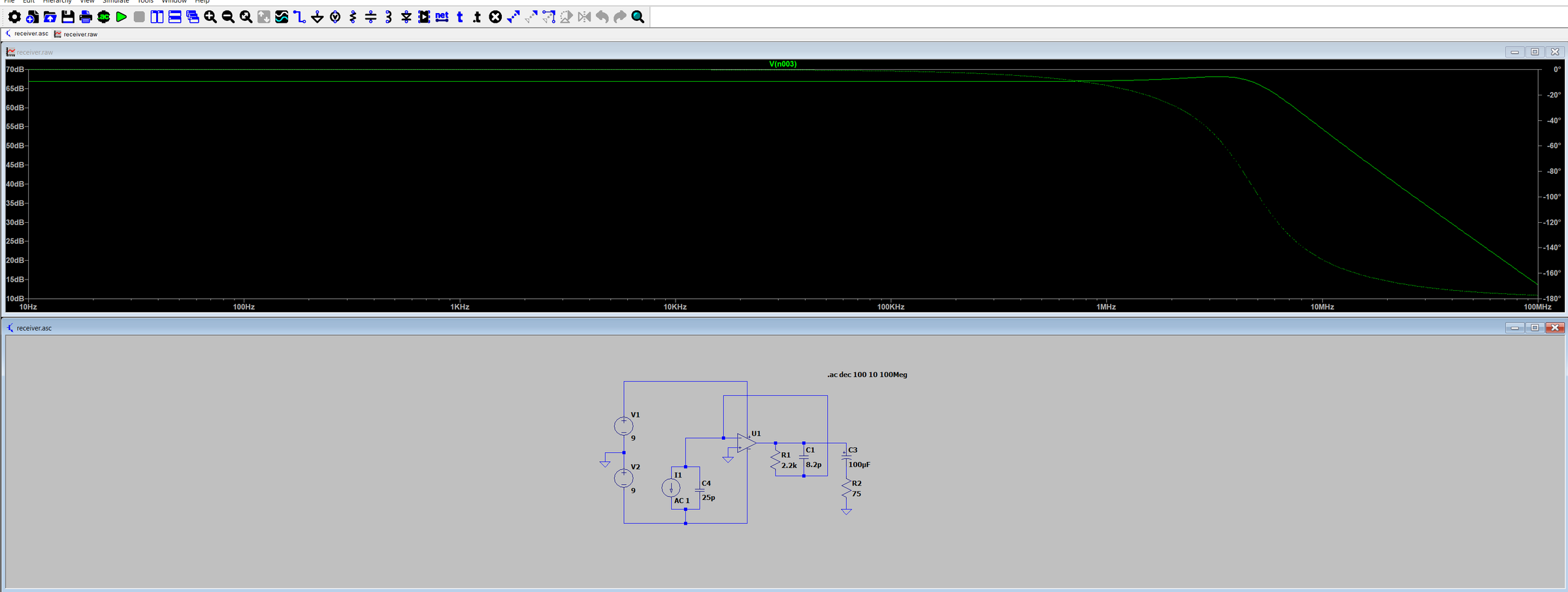Click the halt simulation stop icon
Viewport: 1568px width, 592px height.
click(x=139, y=17)
